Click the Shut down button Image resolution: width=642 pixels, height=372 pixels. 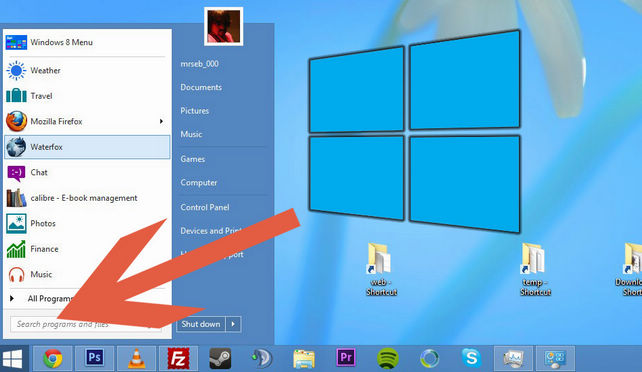[201, 324]
